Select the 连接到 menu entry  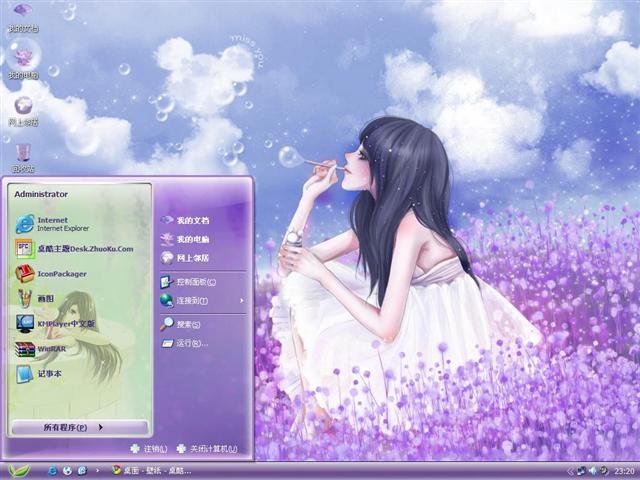tap(184, 301)
